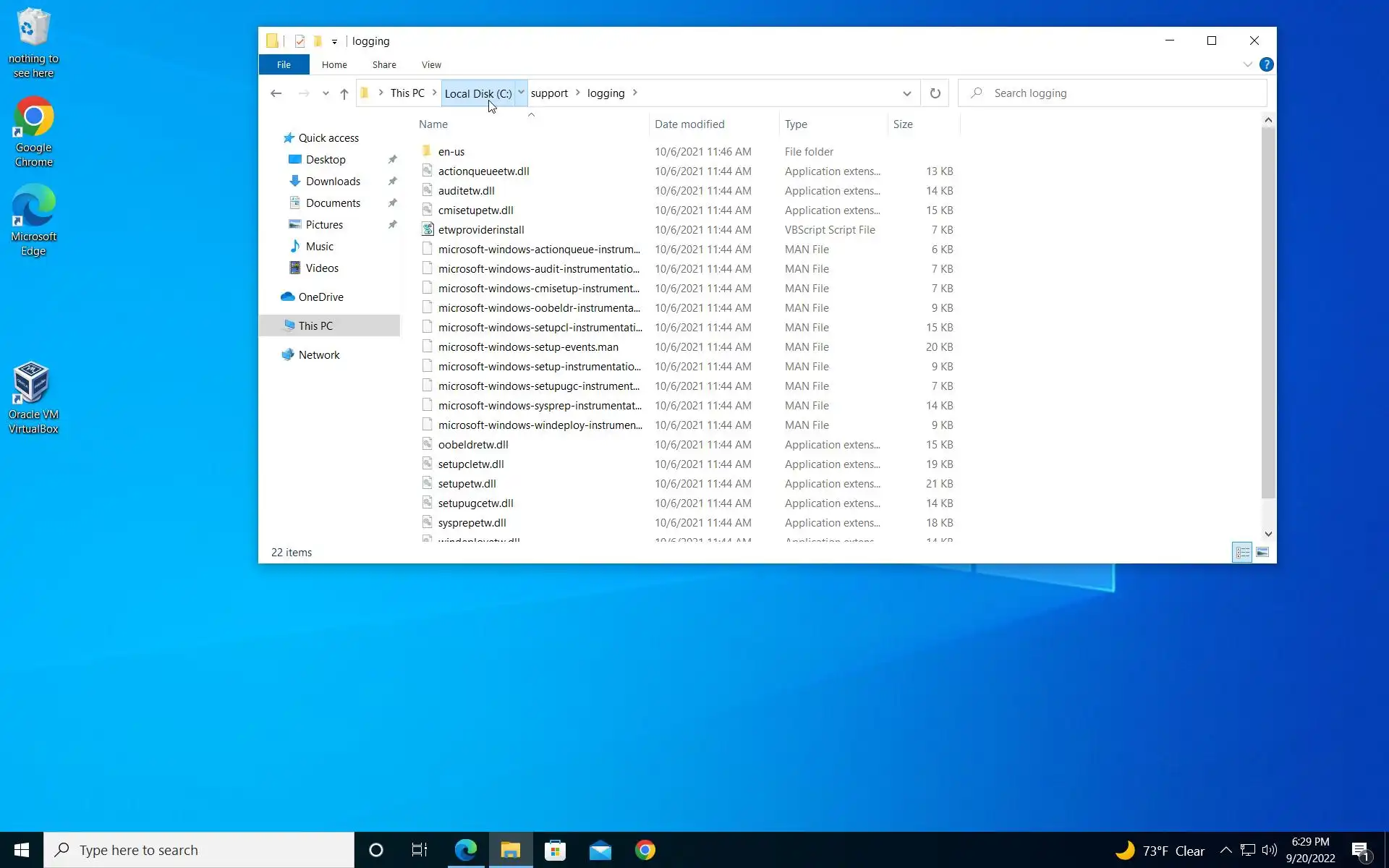
Task: Open the address bar history dropdown
Action: click(x=906, y=93)
